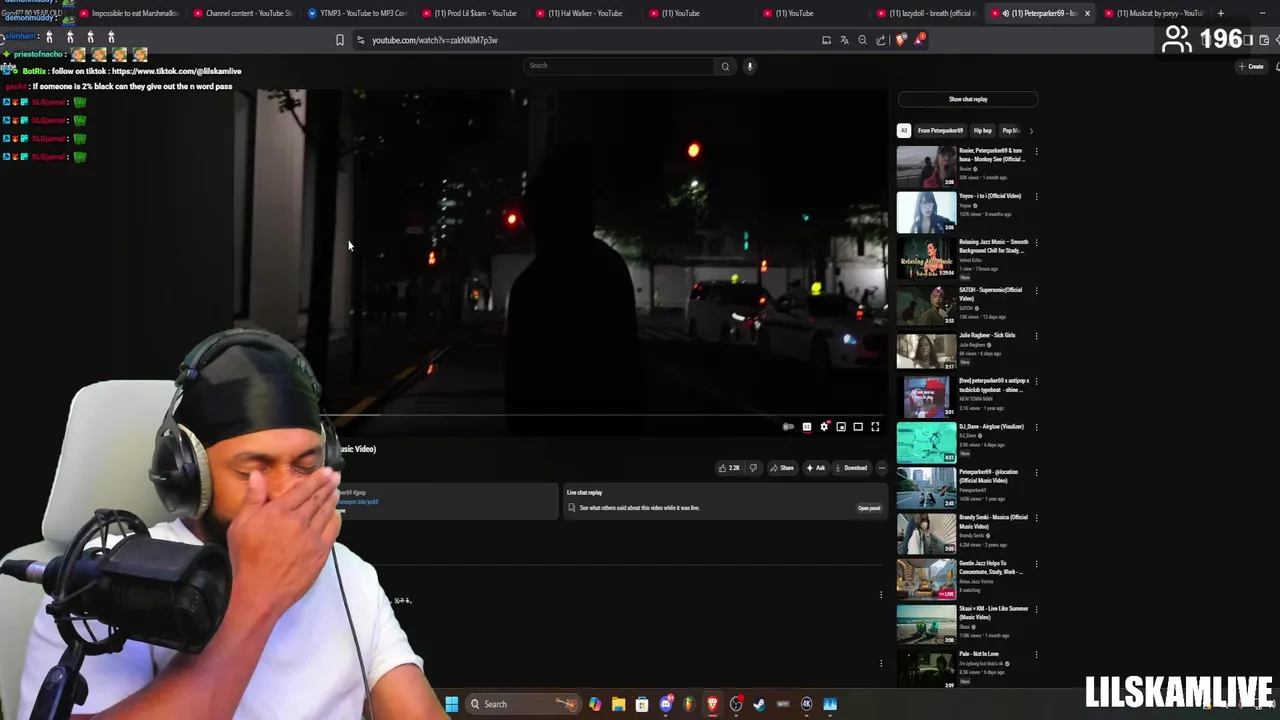Viewport: 1280px width, 720px height.
Task: Enter fullscreen on the video player
Action: pos(875,427)
